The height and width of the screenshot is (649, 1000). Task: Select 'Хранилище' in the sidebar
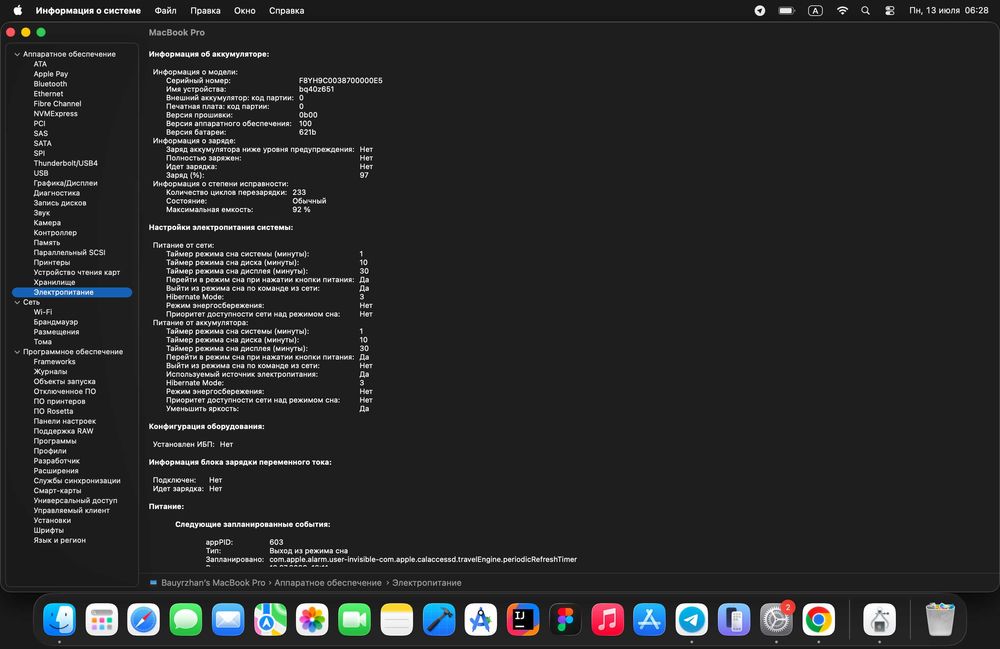pyautogui.click(x=54, y=282)
